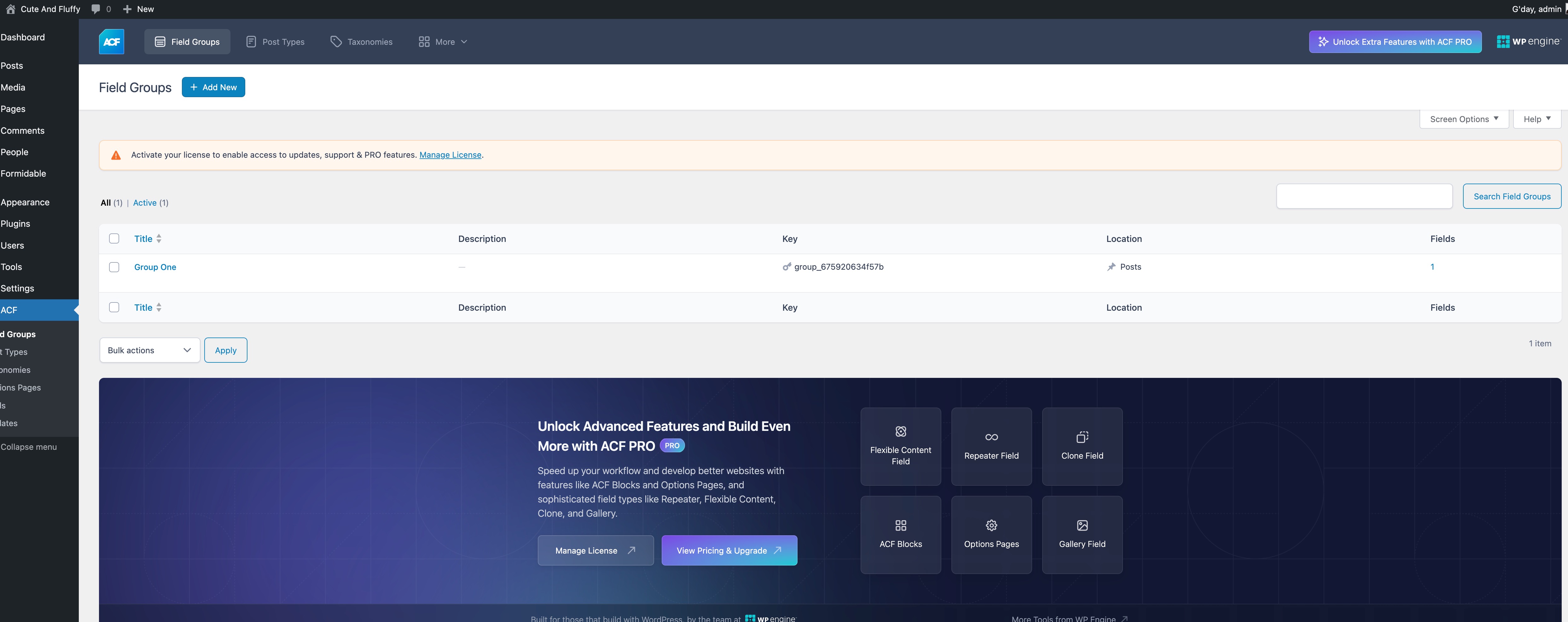Click the warning triangle icon in license notice

tap(116, 155)
